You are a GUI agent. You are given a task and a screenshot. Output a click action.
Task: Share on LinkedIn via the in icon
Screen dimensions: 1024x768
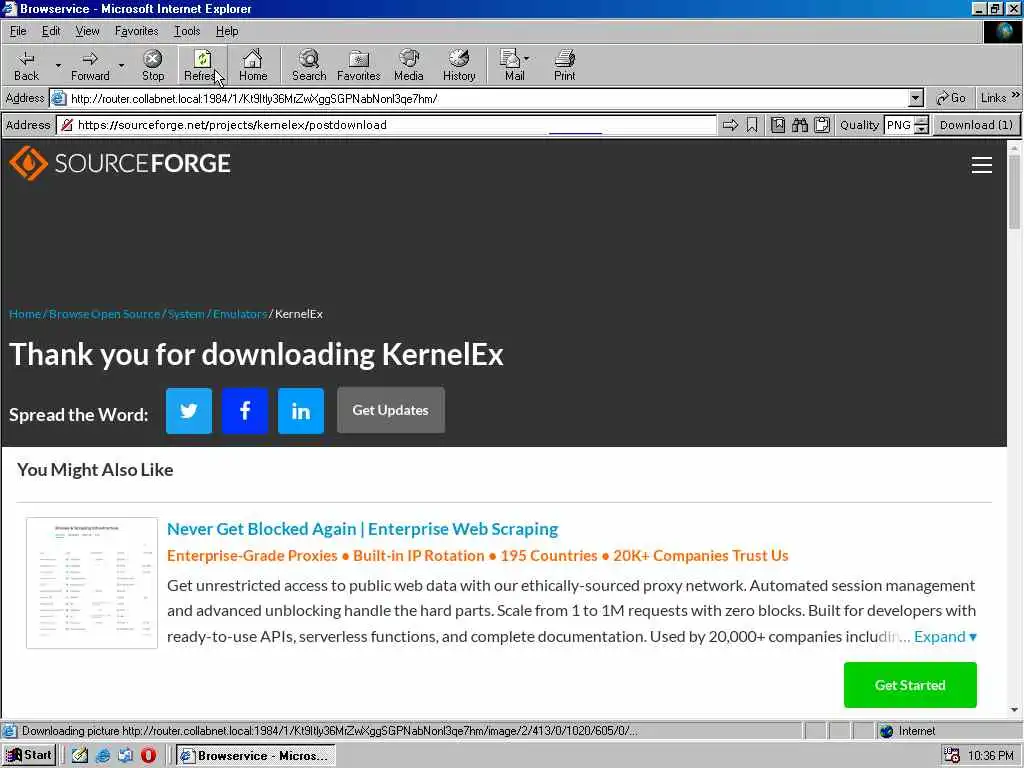point(301,411)
